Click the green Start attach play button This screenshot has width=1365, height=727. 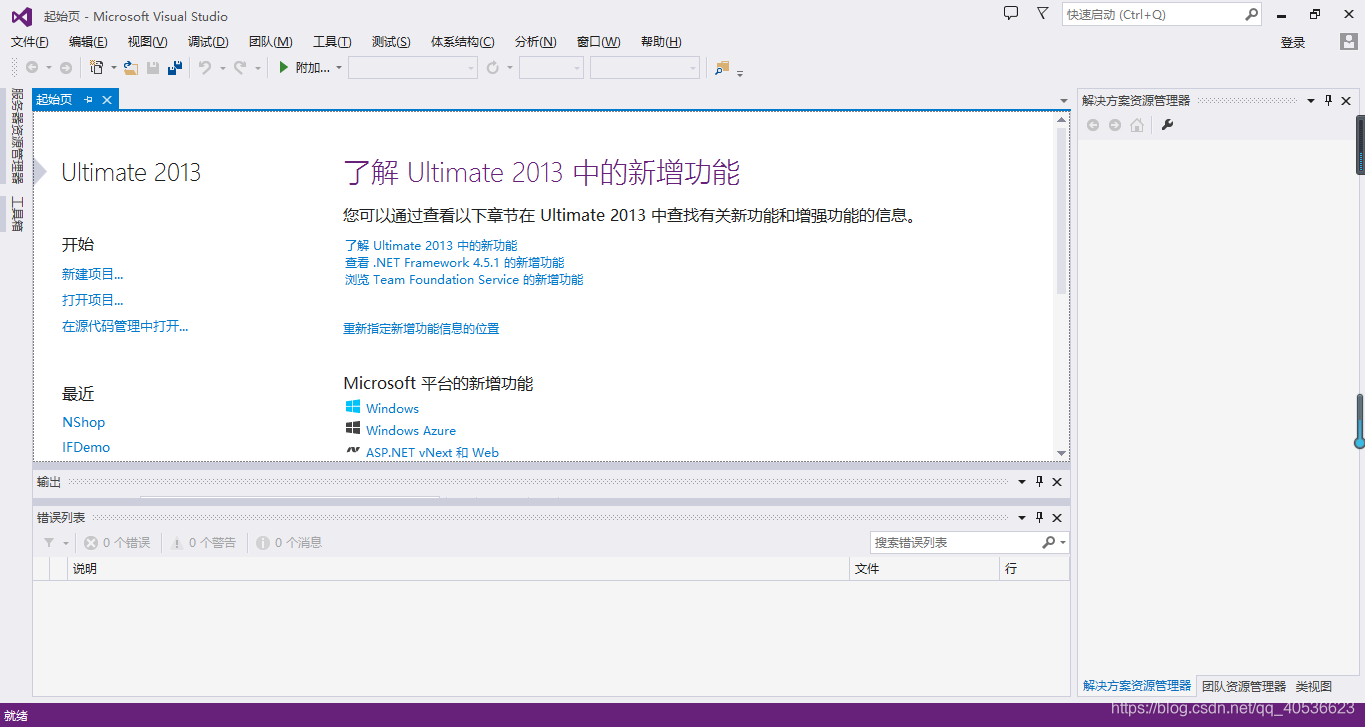284,68
